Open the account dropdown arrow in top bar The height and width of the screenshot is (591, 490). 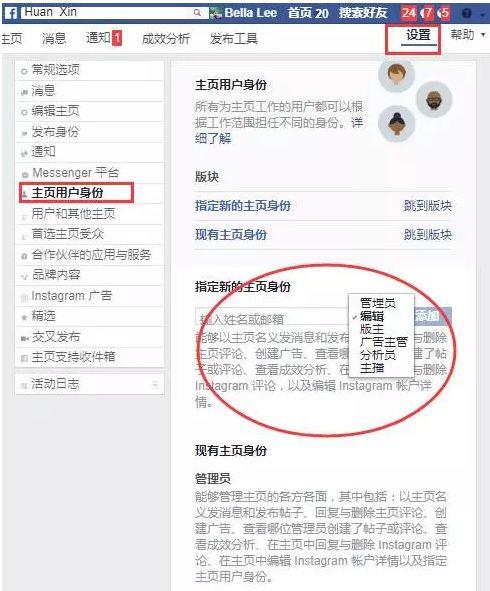tap(483, 14)
